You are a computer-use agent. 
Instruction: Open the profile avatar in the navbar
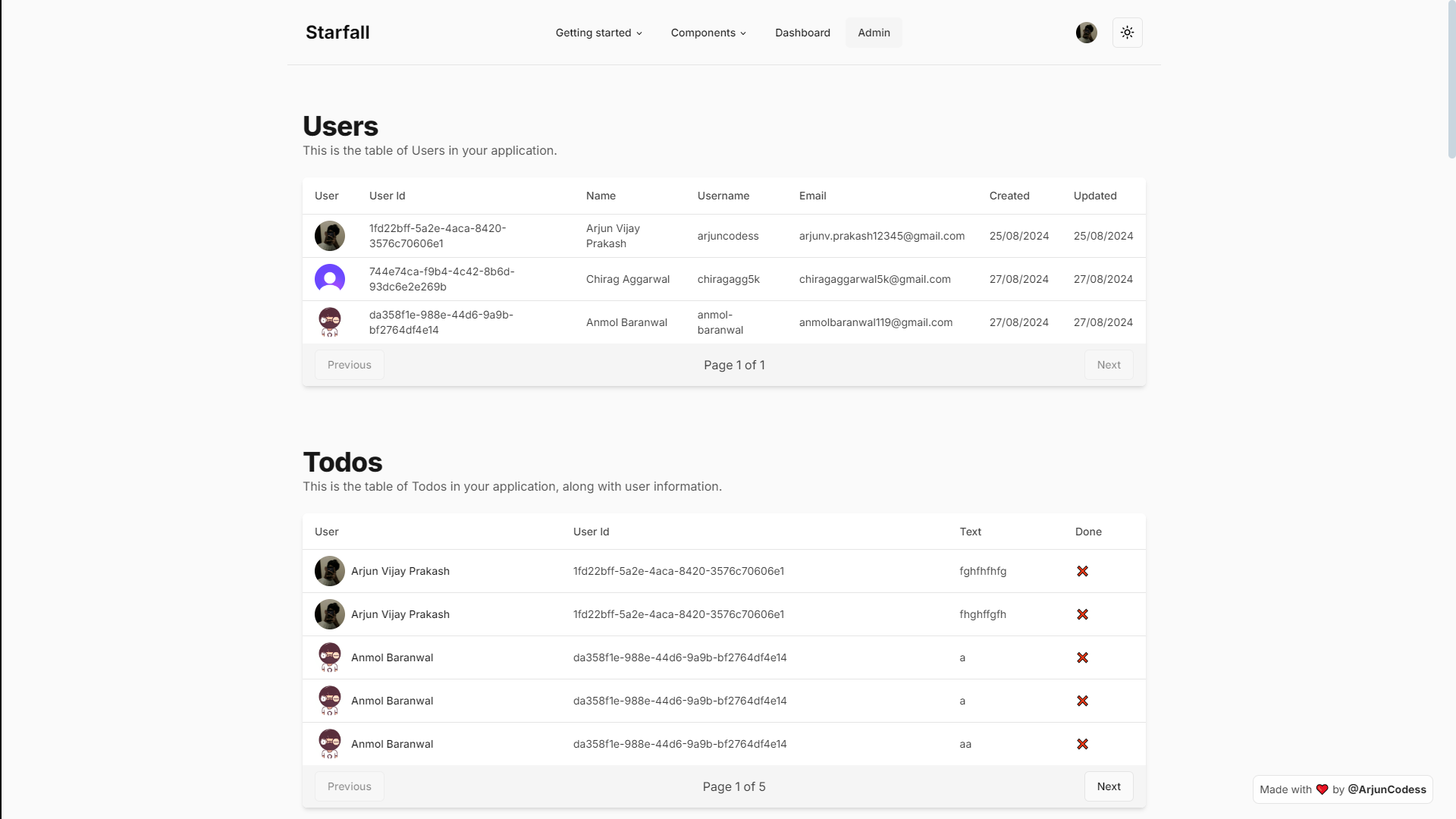pyautogui.click(x=1086, y=33)
